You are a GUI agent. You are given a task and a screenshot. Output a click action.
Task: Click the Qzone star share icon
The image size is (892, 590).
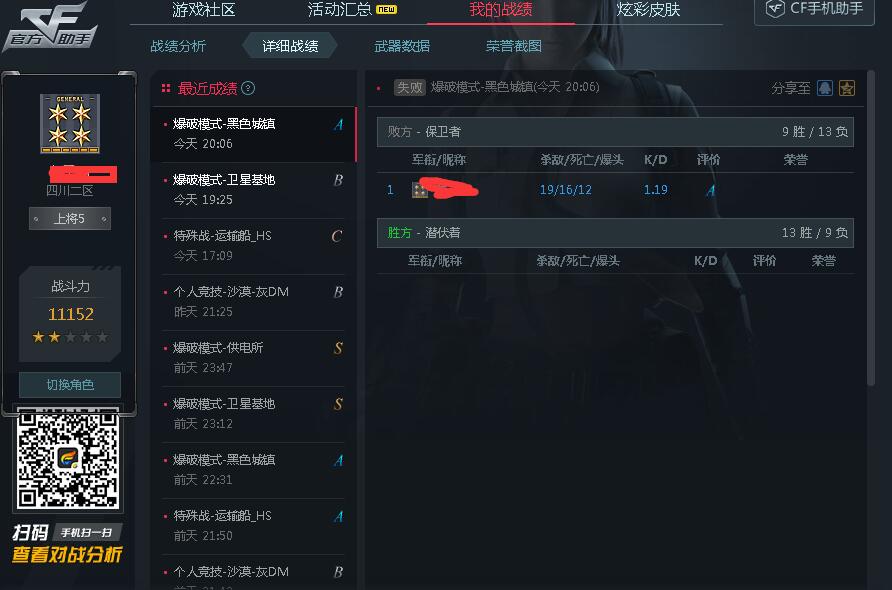coord(846,88)
